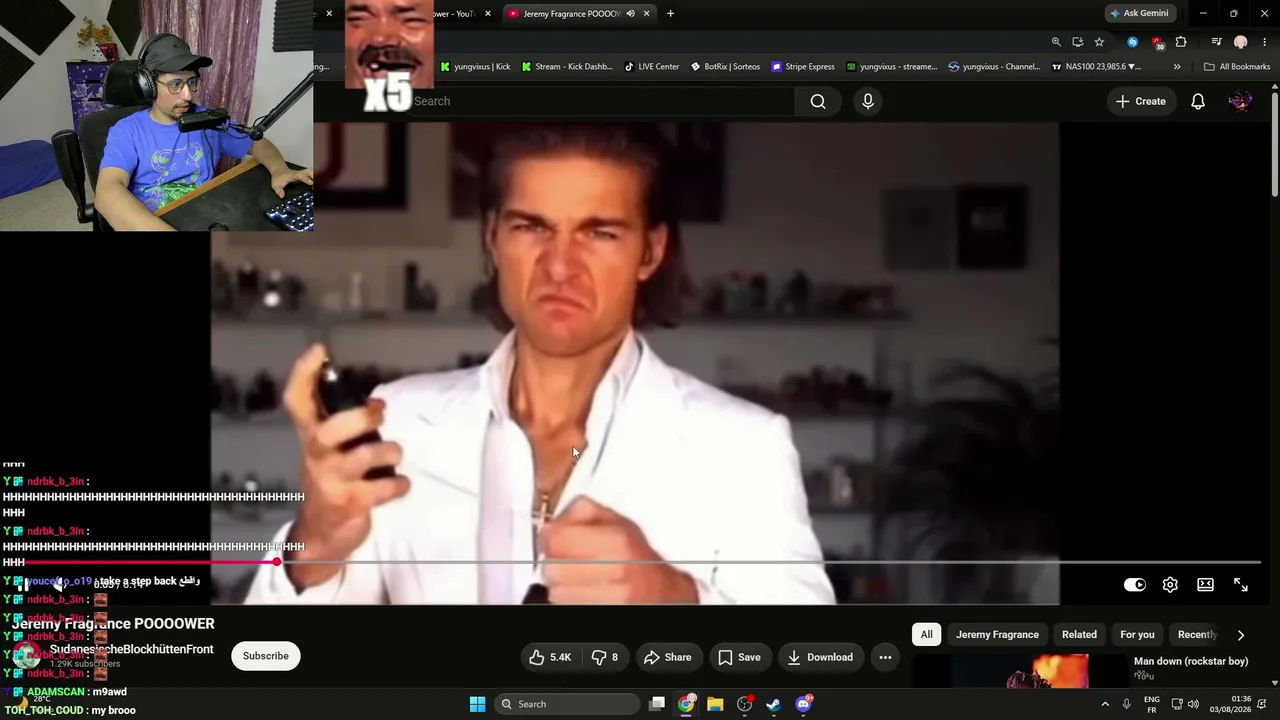
Task: Open Chrome media controls icon
Action: pyautogui.click(x=1216, y=42)
